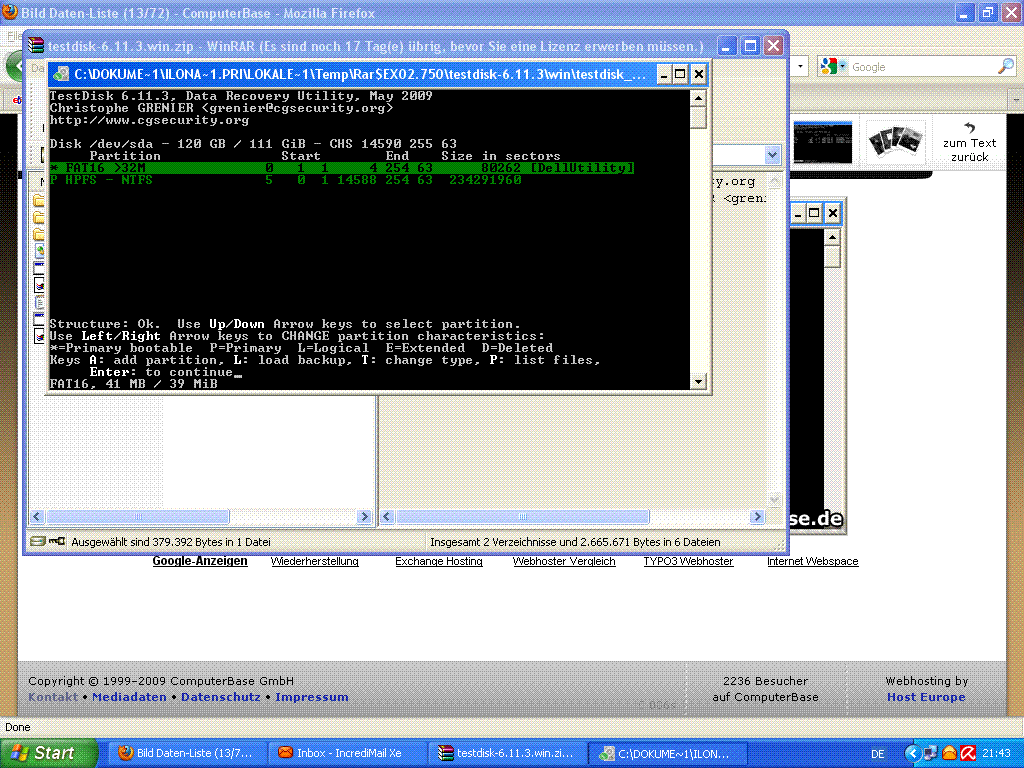Open the Webhoster Vergleich link
Screen dimensions: 1024x768
tap(564, 561)
